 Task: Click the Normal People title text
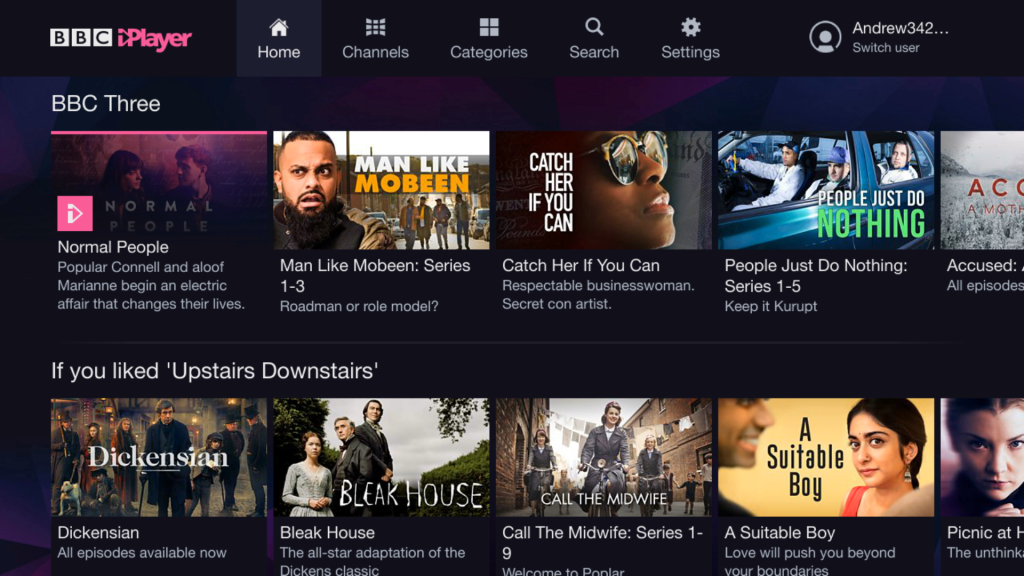(x=113, y=247)
